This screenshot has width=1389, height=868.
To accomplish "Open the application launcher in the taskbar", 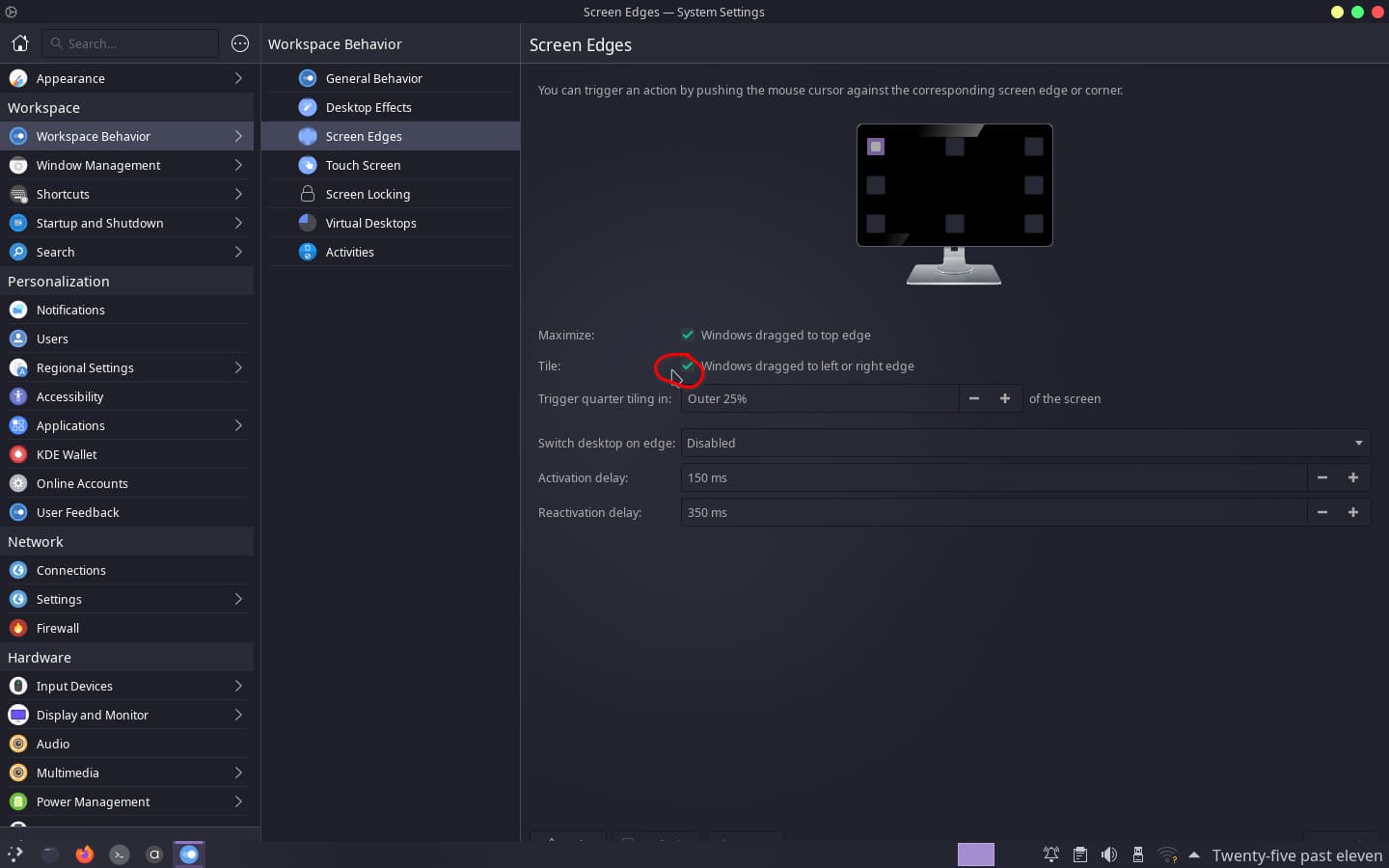I will click(15, 854).
